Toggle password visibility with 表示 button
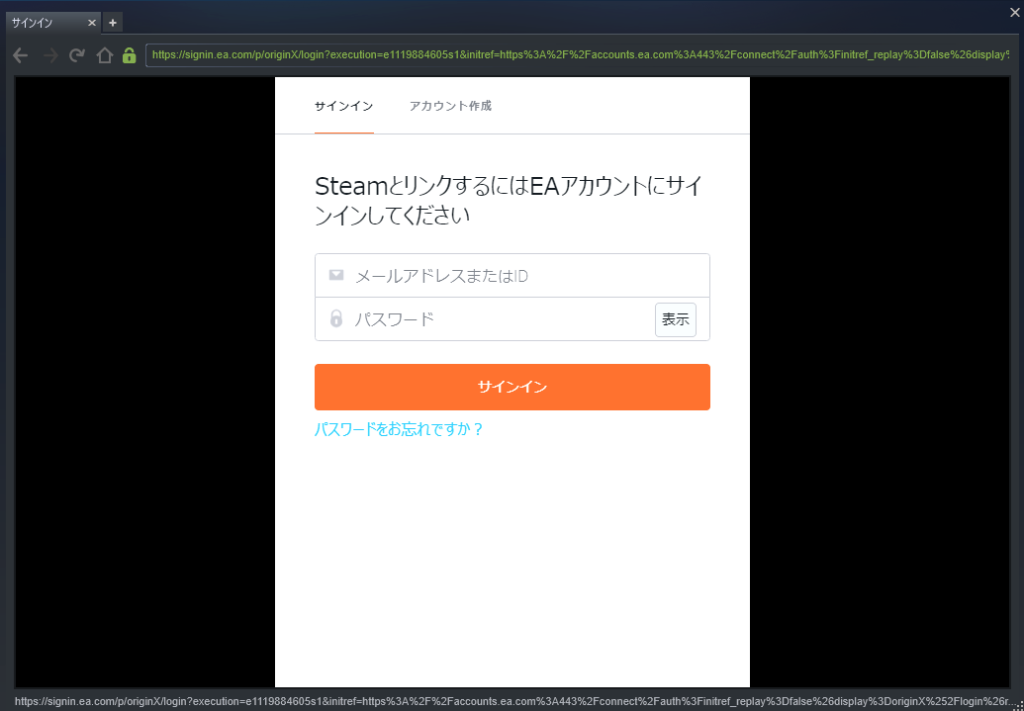The height and width of the screenshot is (711, 1024). pos(675,320)
